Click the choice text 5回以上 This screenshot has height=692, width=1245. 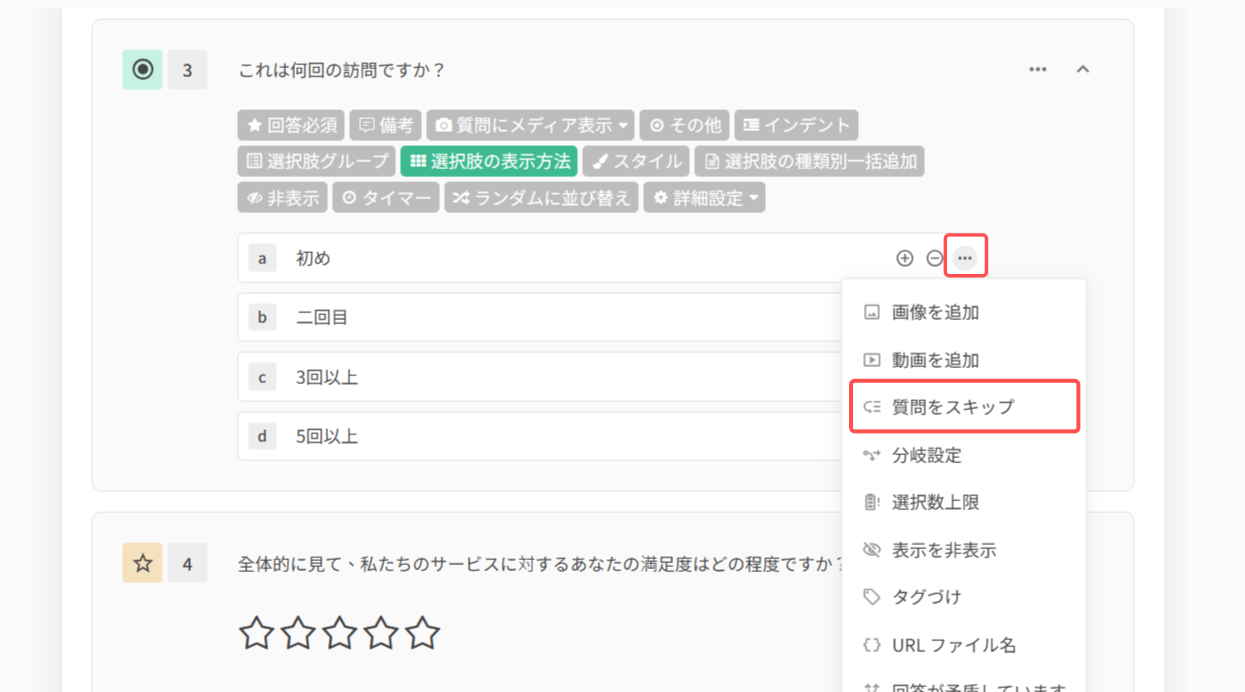coord(327,437)
